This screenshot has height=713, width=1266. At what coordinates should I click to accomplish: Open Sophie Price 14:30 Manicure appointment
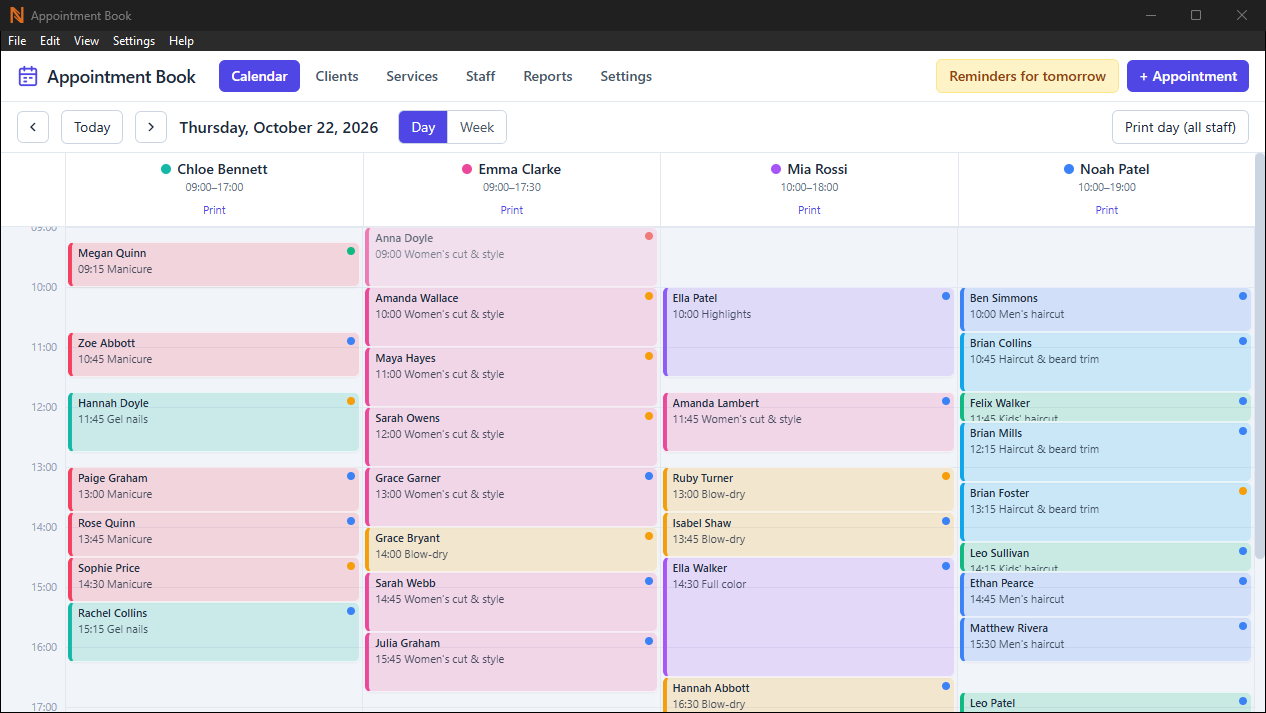pos(213,579)
